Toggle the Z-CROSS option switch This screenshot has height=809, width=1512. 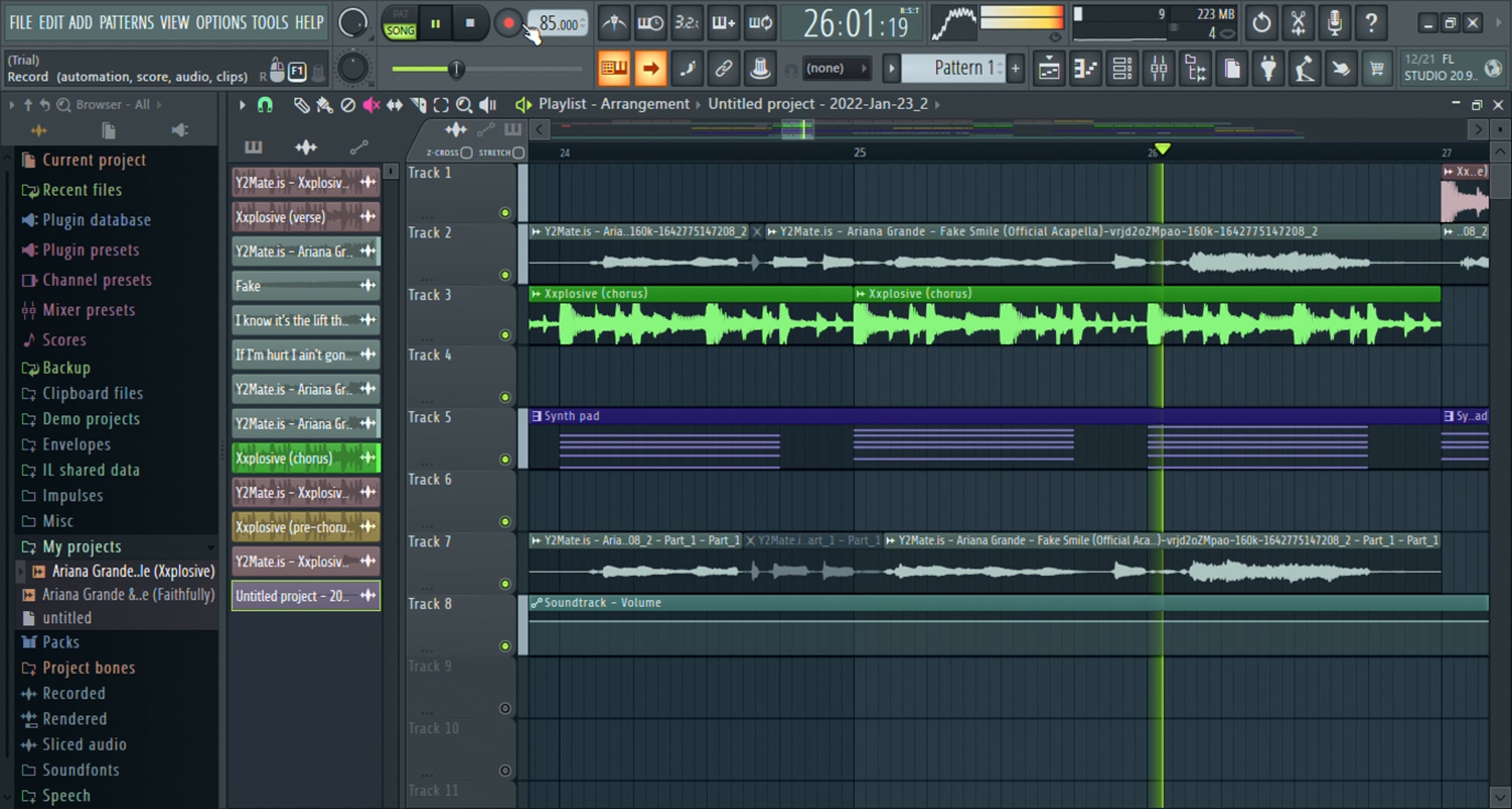(466, 152)
